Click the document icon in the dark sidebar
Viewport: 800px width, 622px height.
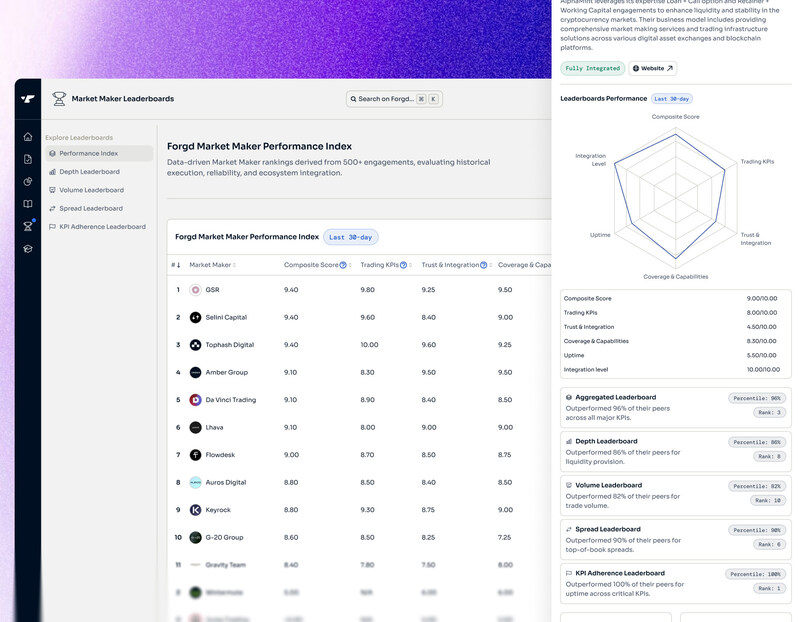[x=28, y=159]
